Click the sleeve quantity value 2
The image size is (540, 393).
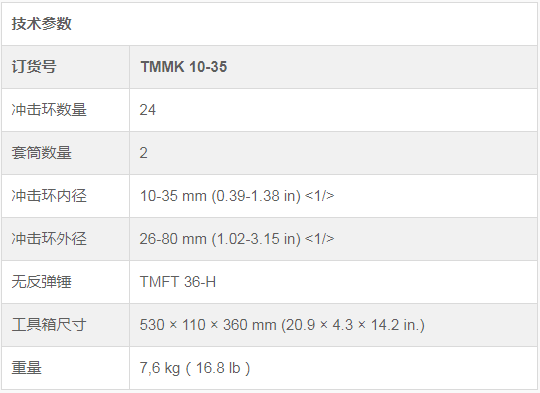[144, 153]
